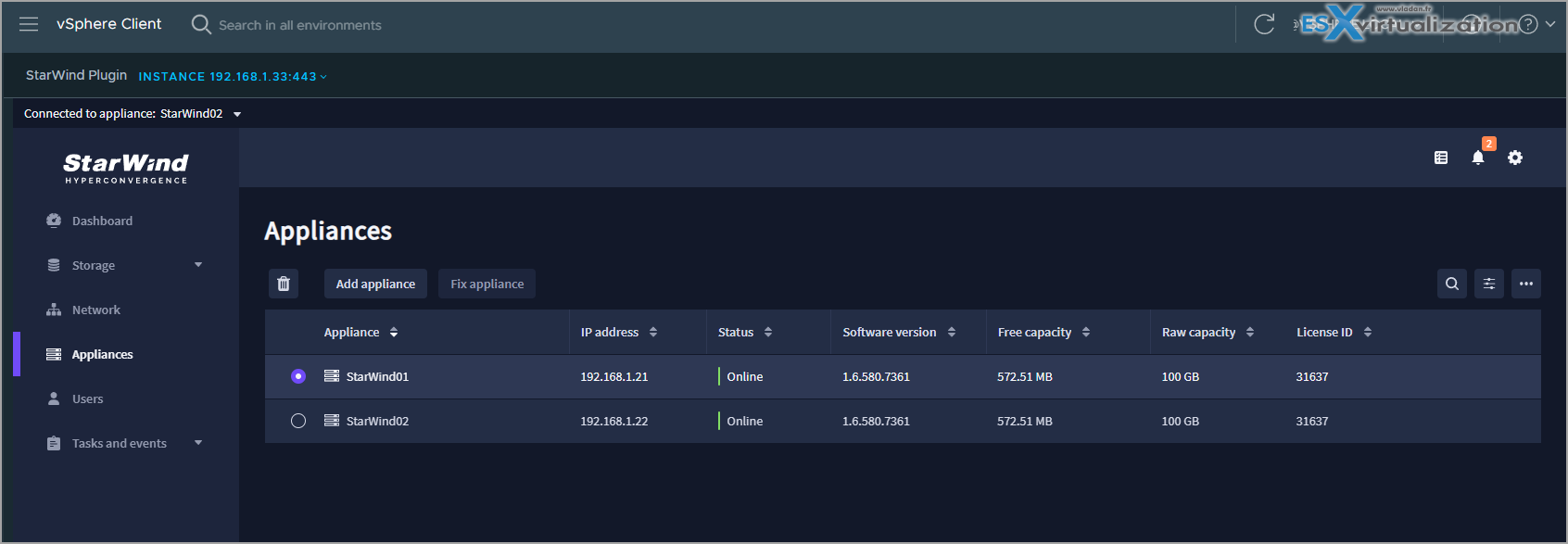Go to the Network section
The image size is (1568, 544).
[96, 310]
